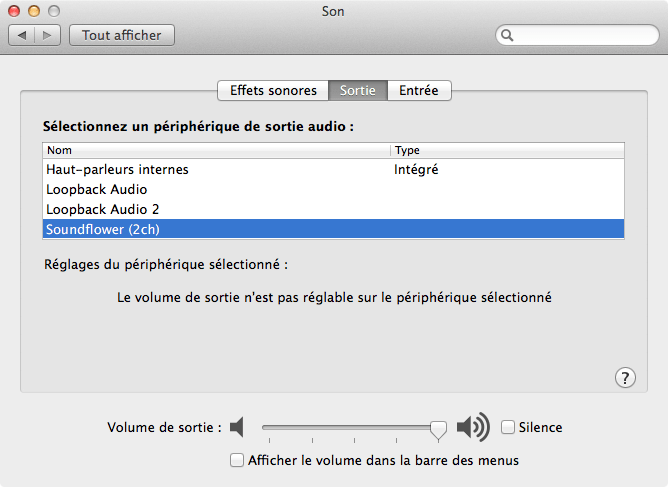Choose Loopback Audio in device list
Image resolution: width=668 pixels, height=487 pixels.
(97, 190)
